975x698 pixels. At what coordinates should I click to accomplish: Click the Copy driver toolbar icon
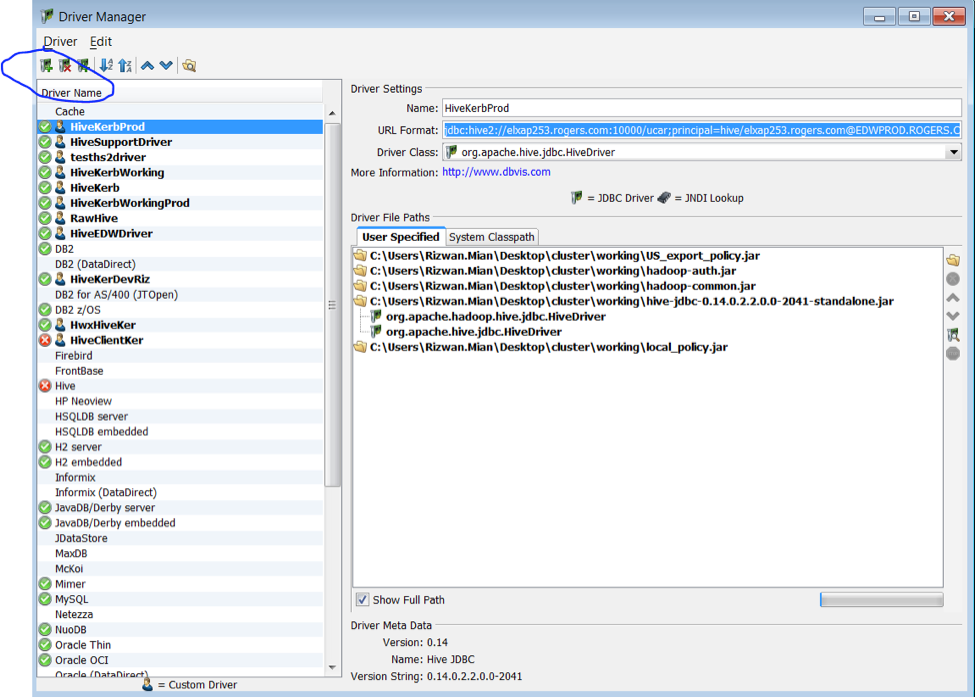[x=83, y=65]
